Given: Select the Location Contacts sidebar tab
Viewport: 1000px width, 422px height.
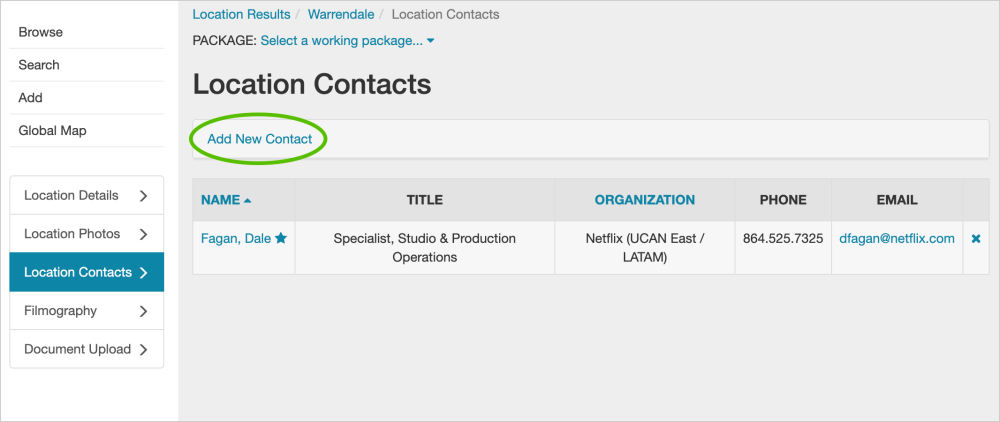Looking at the screenshot, I should point(78,272).
